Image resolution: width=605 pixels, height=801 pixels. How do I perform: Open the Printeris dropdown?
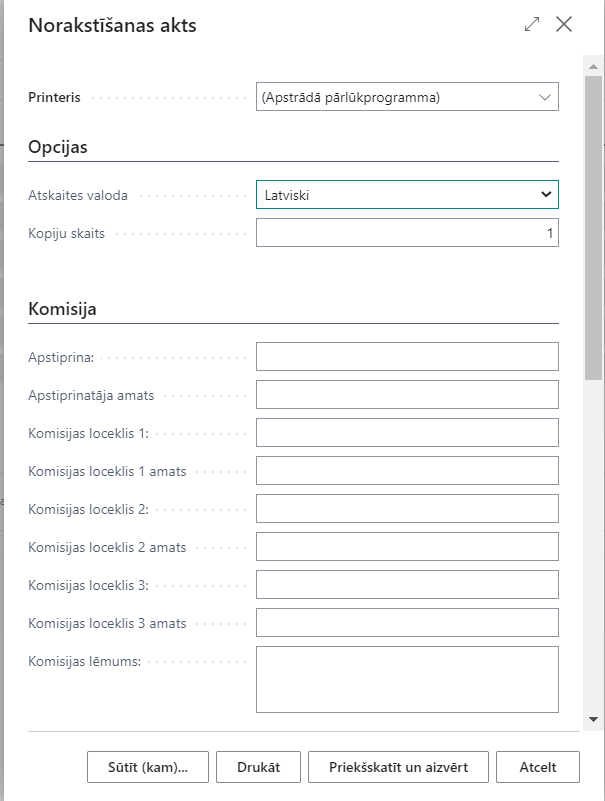click(407, 97)
